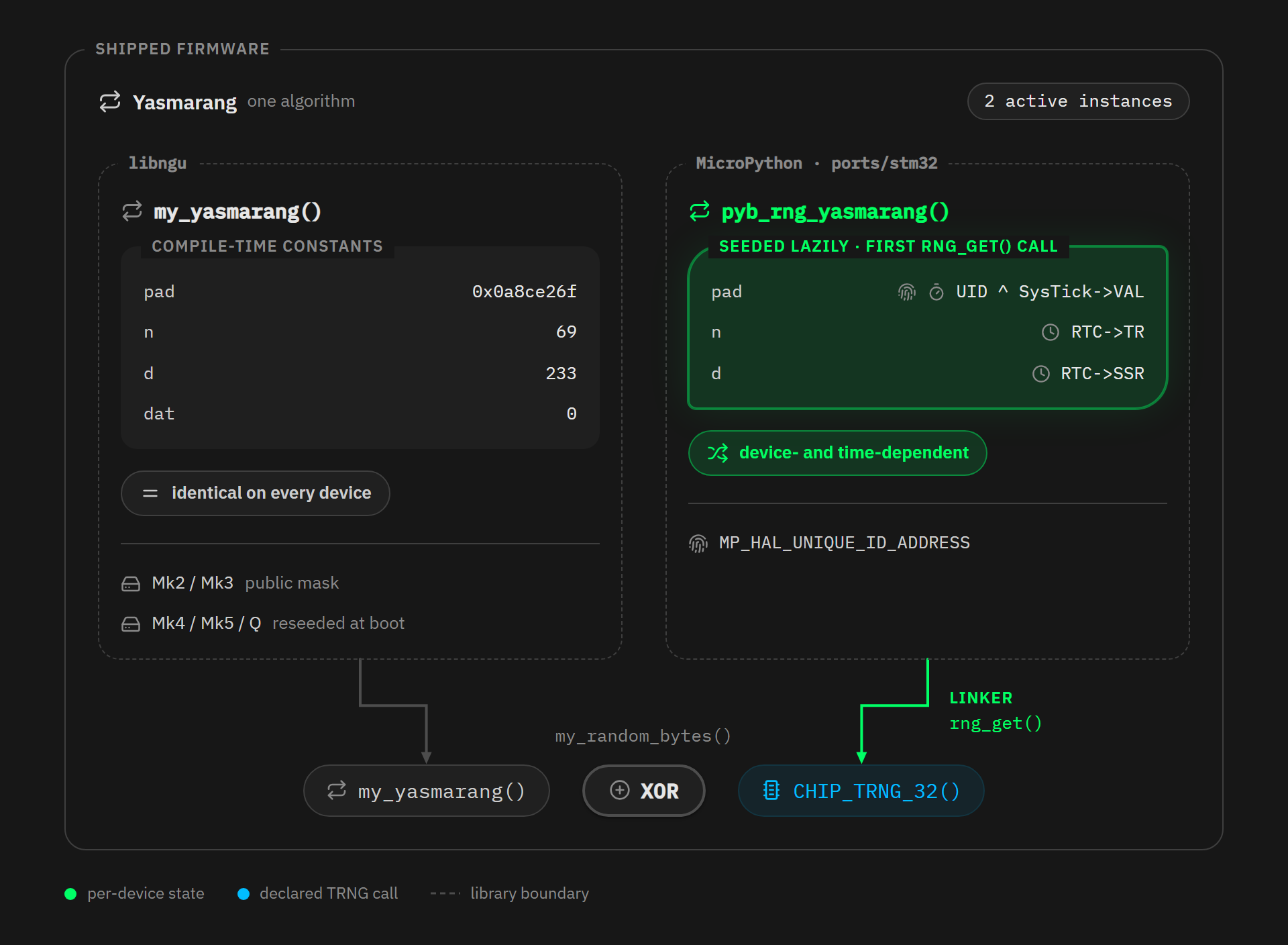This screenshot has height=945, width=1288.
Task: Click the MP_HAL_UNIQUE_ID_ADDRESS text
Action: click(x=845, y=543)
